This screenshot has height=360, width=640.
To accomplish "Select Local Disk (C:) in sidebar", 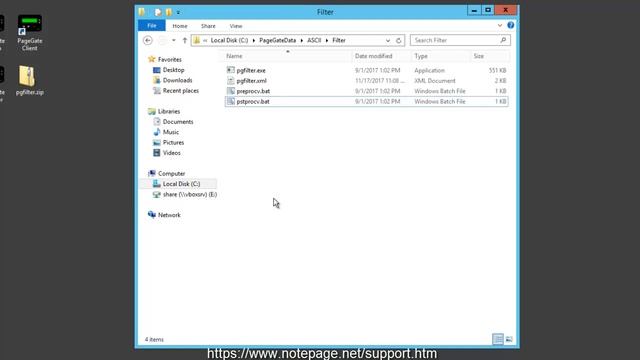I will click(x=181, y=184).
